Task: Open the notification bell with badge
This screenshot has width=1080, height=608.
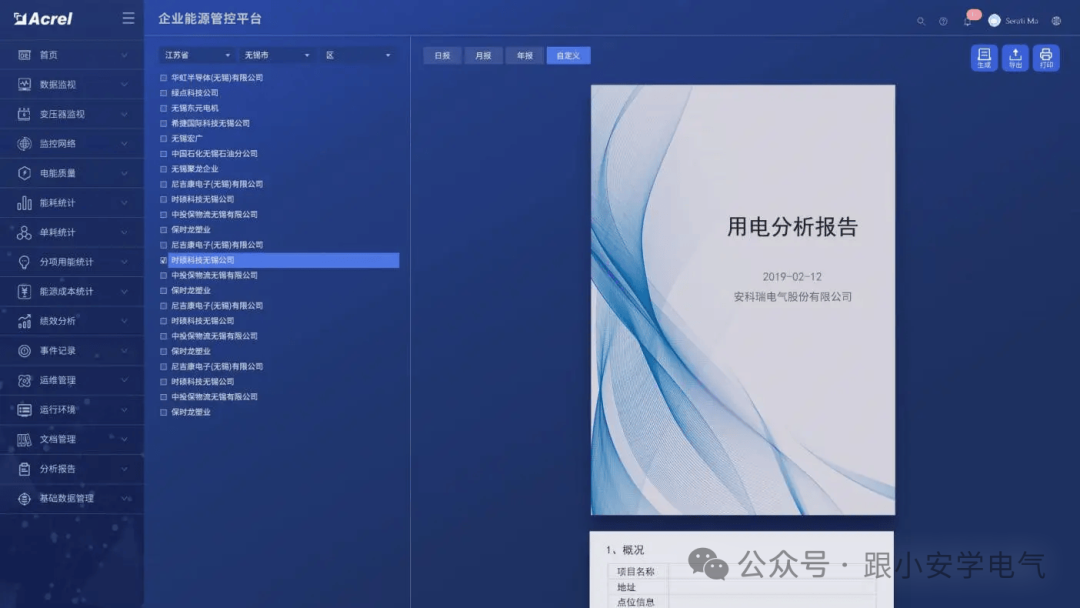Action: 967,20
